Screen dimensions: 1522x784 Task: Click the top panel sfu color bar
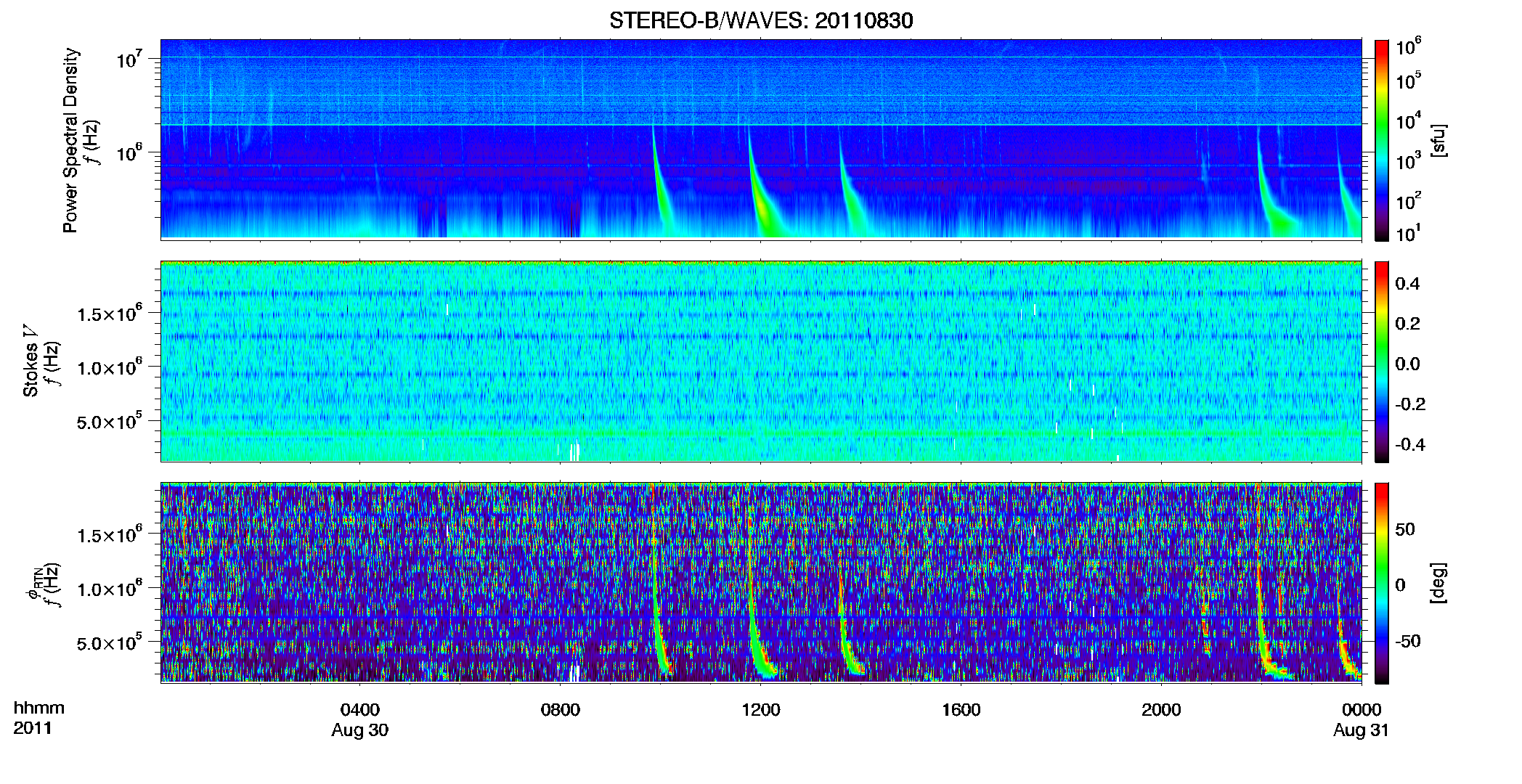pos(1382,140)
